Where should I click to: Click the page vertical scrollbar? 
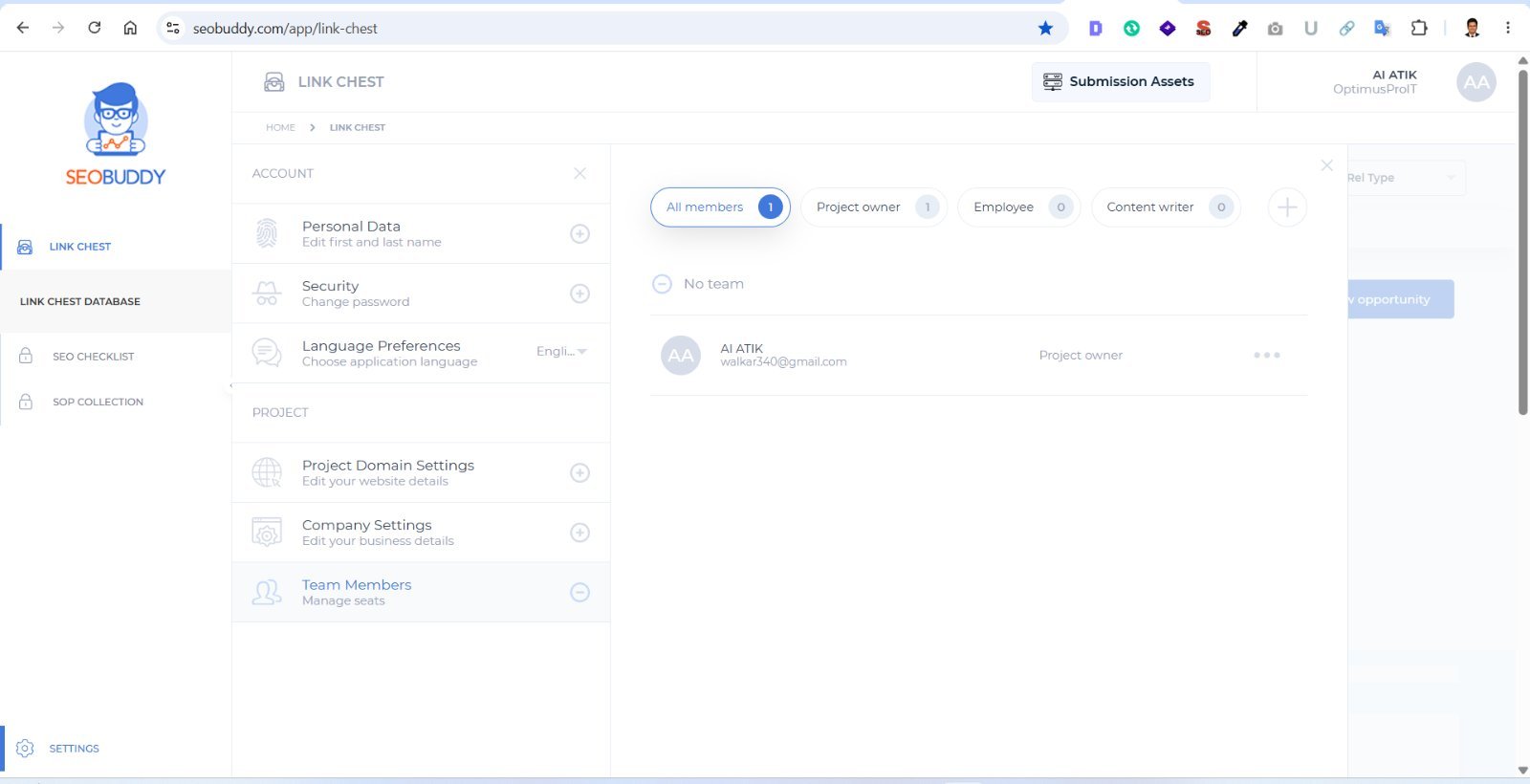point(1522,242)
